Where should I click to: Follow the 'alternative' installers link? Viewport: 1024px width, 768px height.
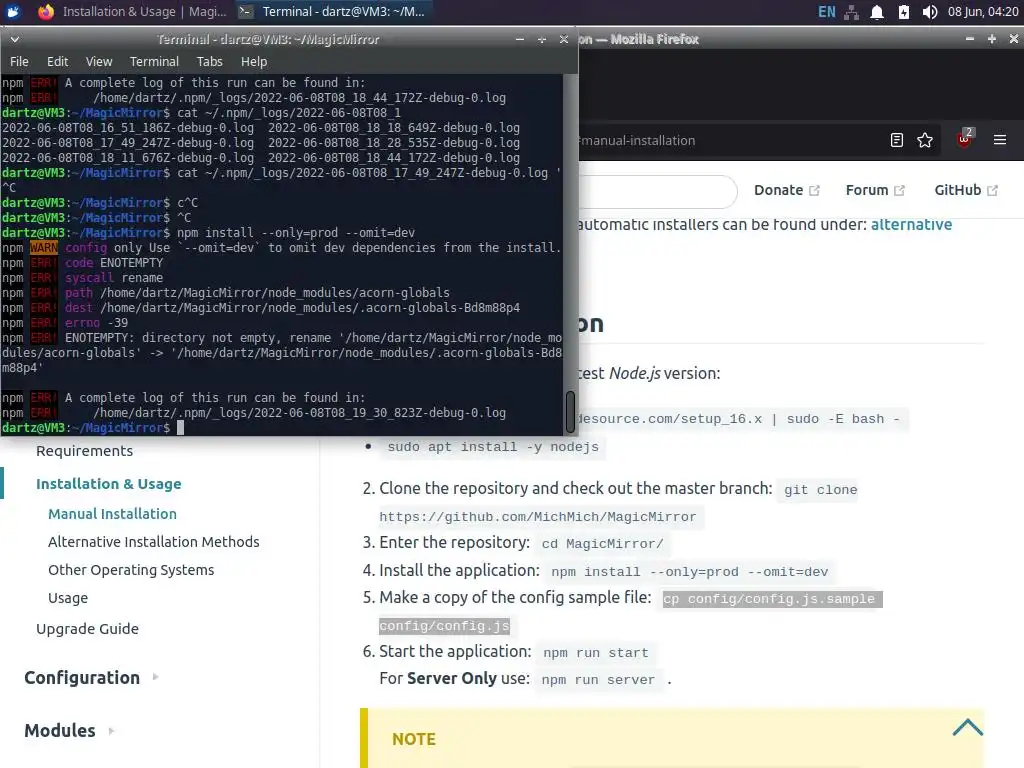coord(911,225)
